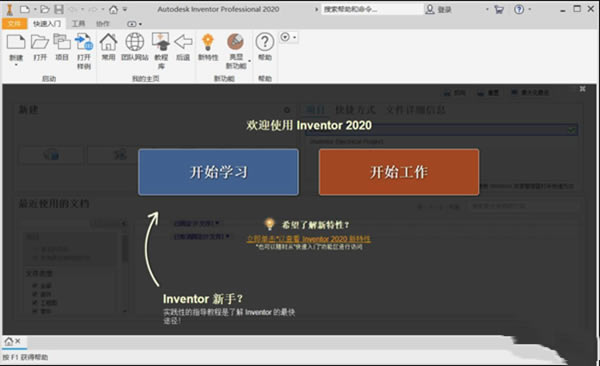Click the 后退 back arrow ribbon icon

(x=183, y=42)
